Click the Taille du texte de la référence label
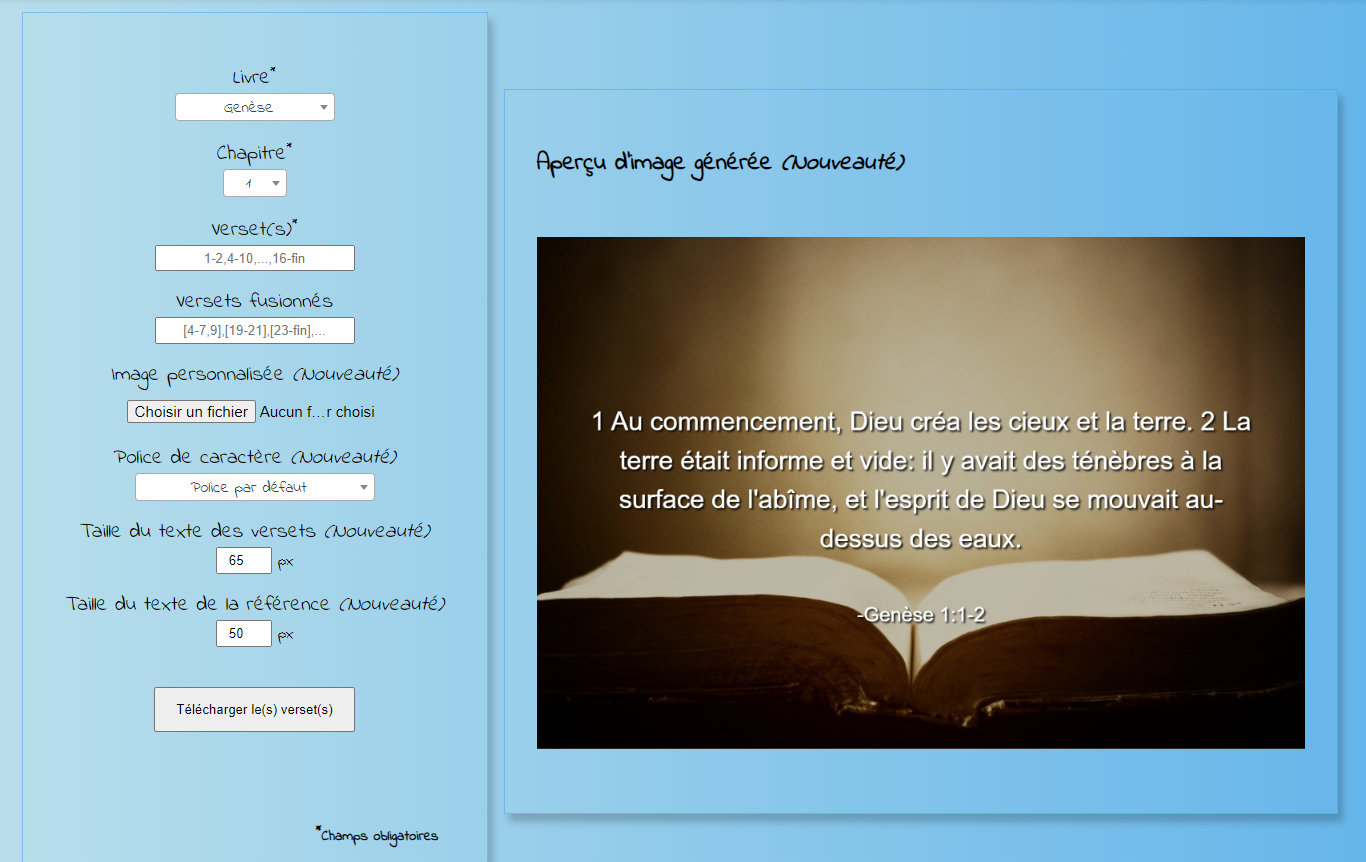This screenshot has height=862, width=1366. (x=255, y=604)
